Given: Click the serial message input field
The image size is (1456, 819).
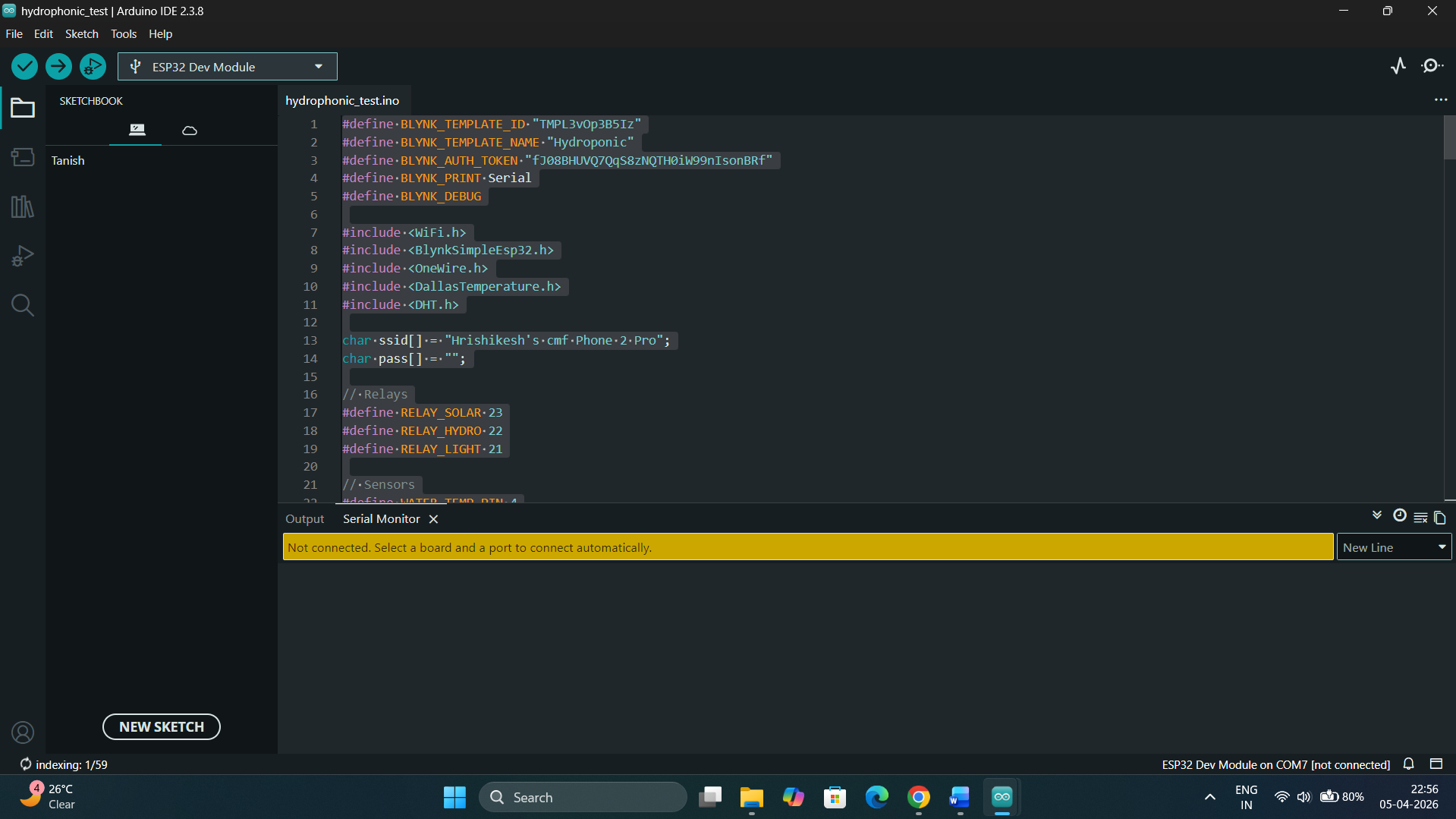Looking at the screenshot, I should coord(808,547).
